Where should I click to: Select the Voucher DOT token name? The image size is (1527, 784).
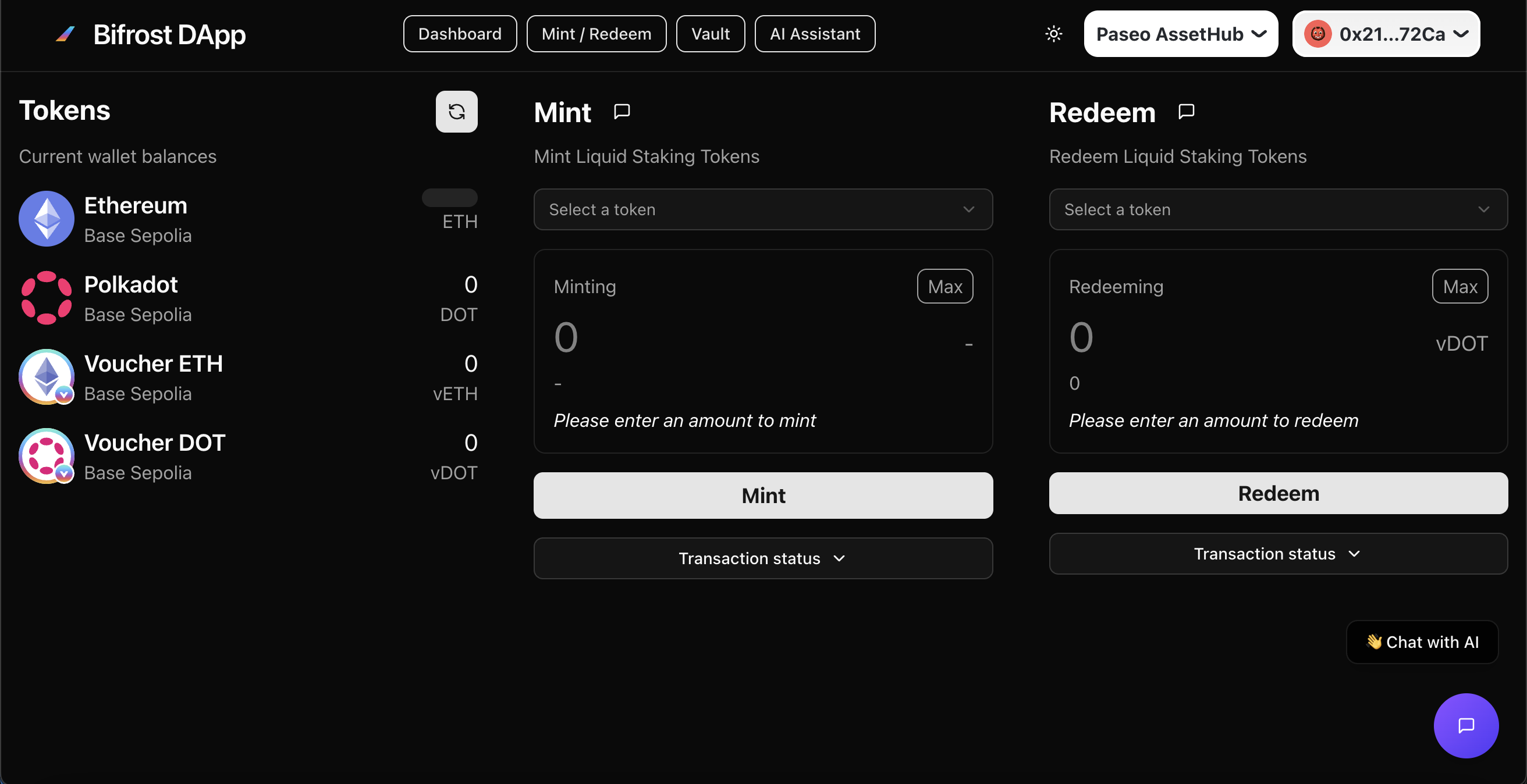coord(155,443)
